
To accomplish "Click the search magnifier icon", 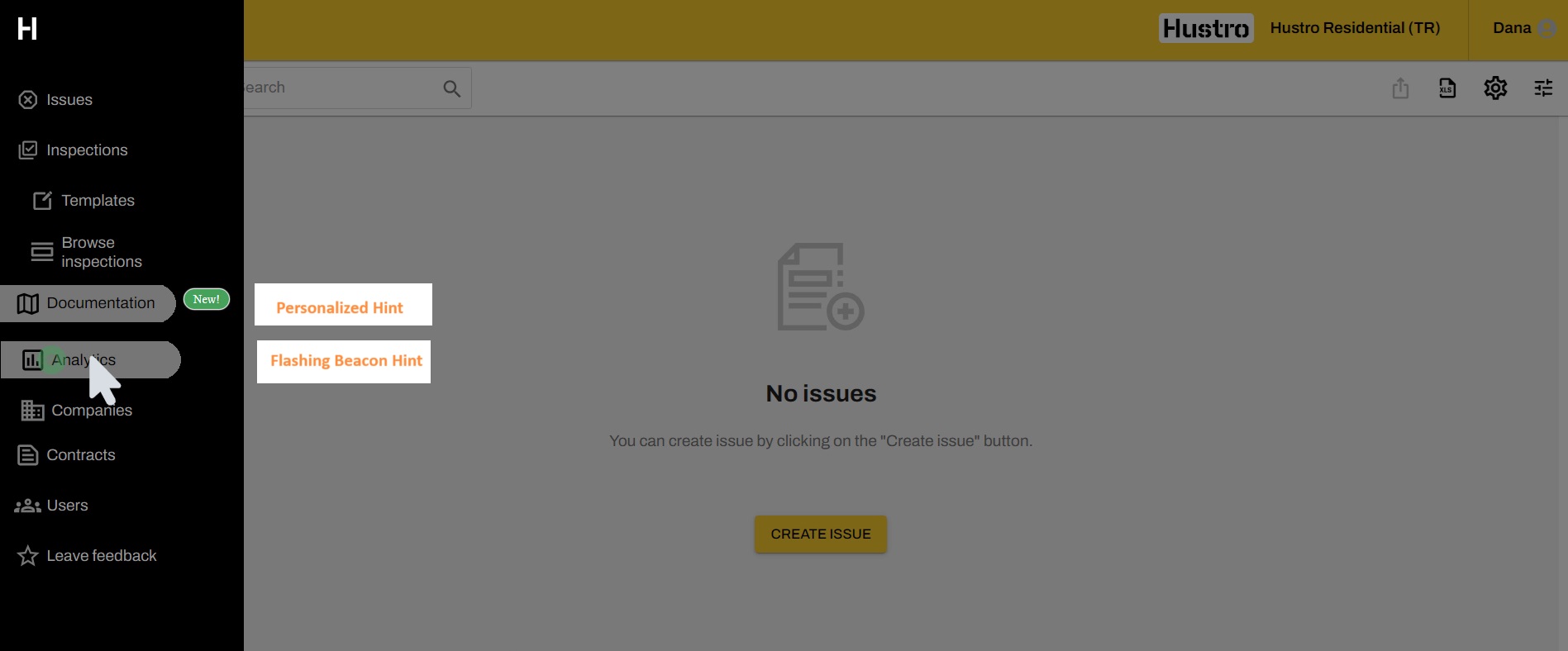I will pos(451,88).
